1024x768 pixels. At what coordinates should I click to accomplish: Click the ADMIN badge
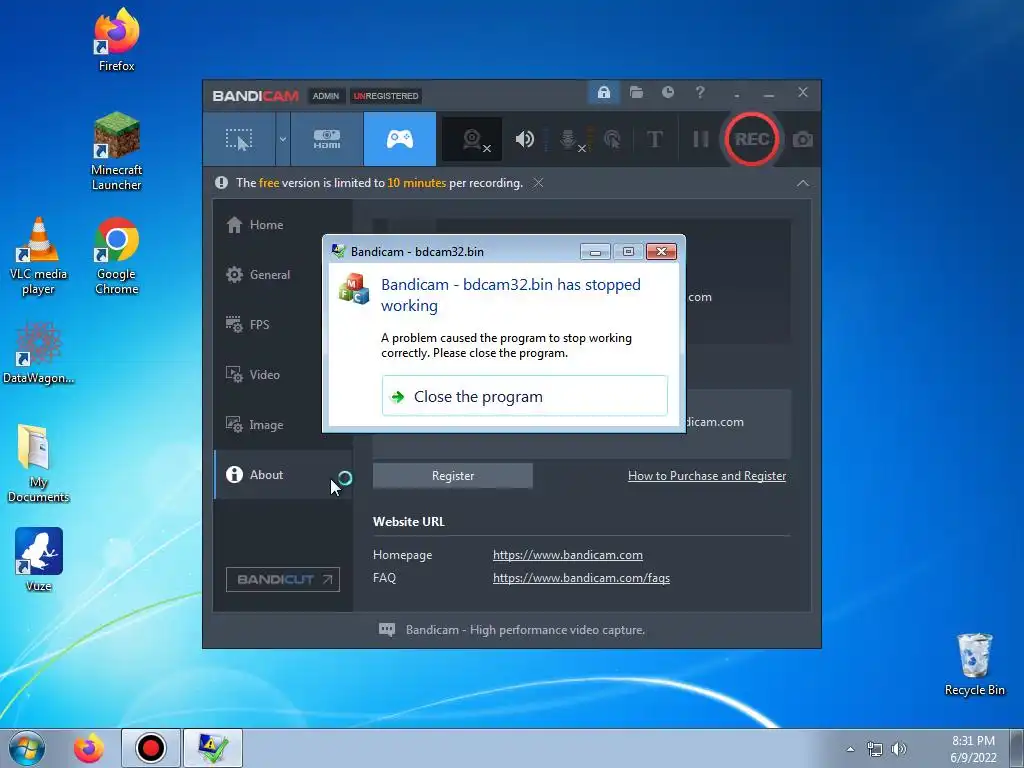coord(325,96)
